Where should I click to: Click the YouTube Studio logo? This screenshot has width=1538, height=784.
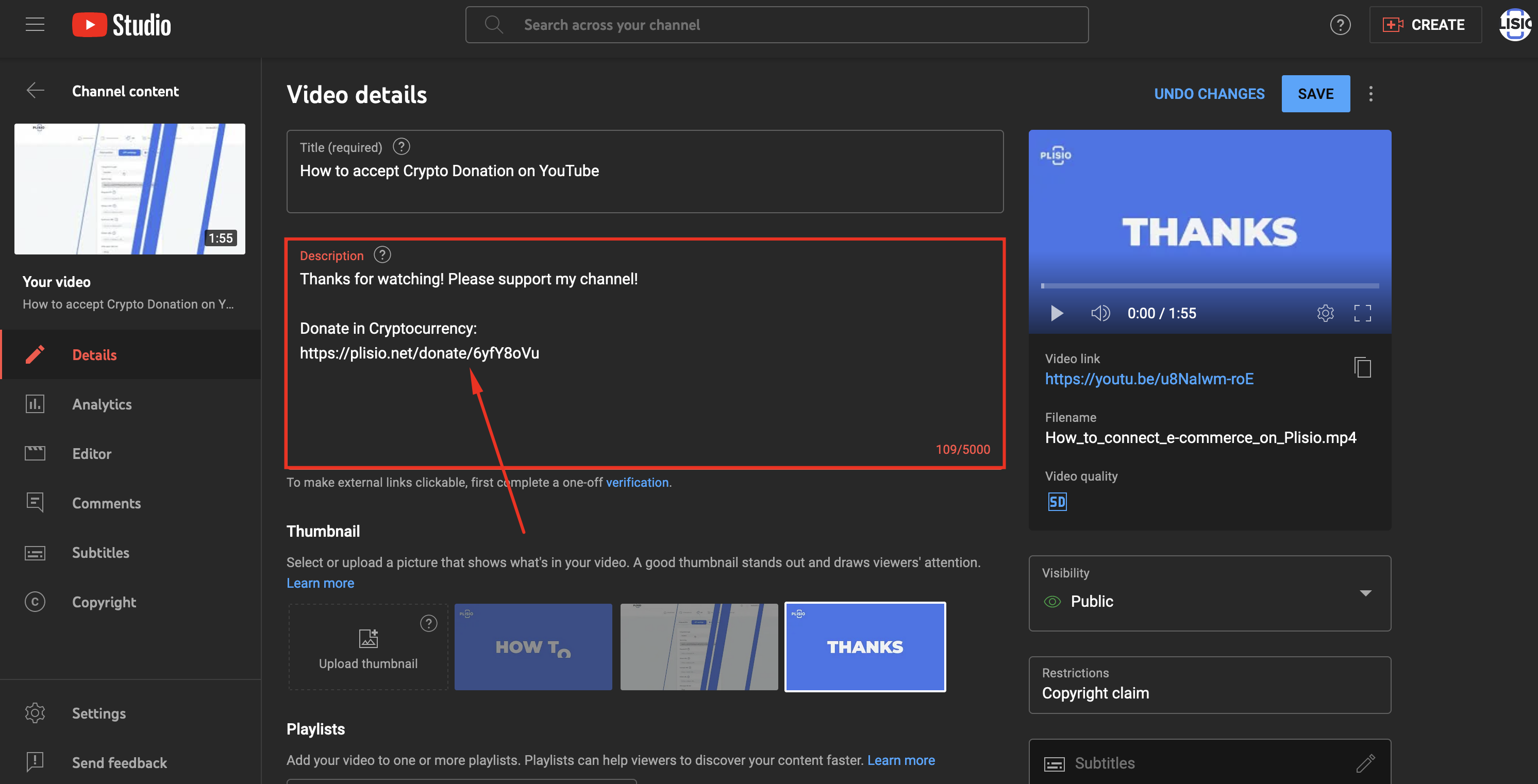pyautogui.click(x=121, y=25)
